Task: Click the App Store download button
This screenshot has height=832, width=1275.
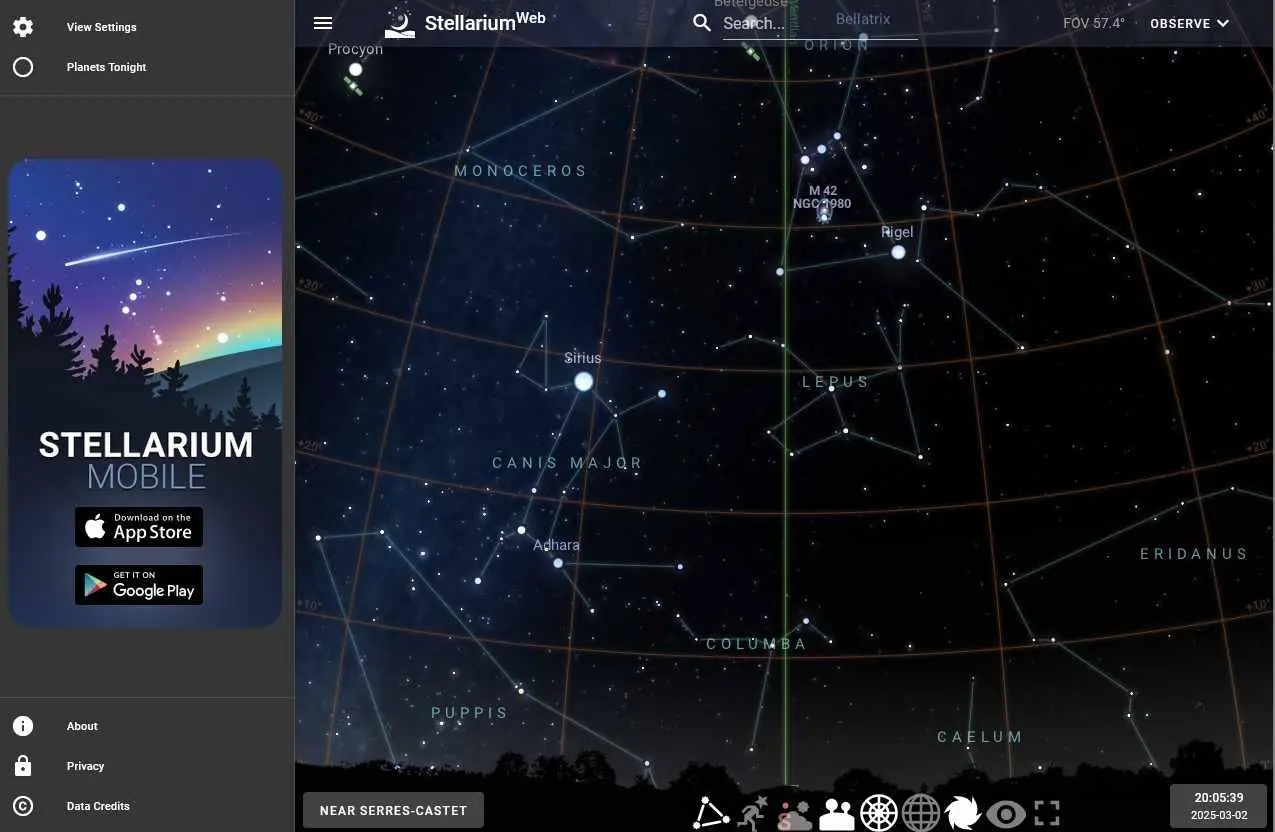Action: (x=139, y=527)
